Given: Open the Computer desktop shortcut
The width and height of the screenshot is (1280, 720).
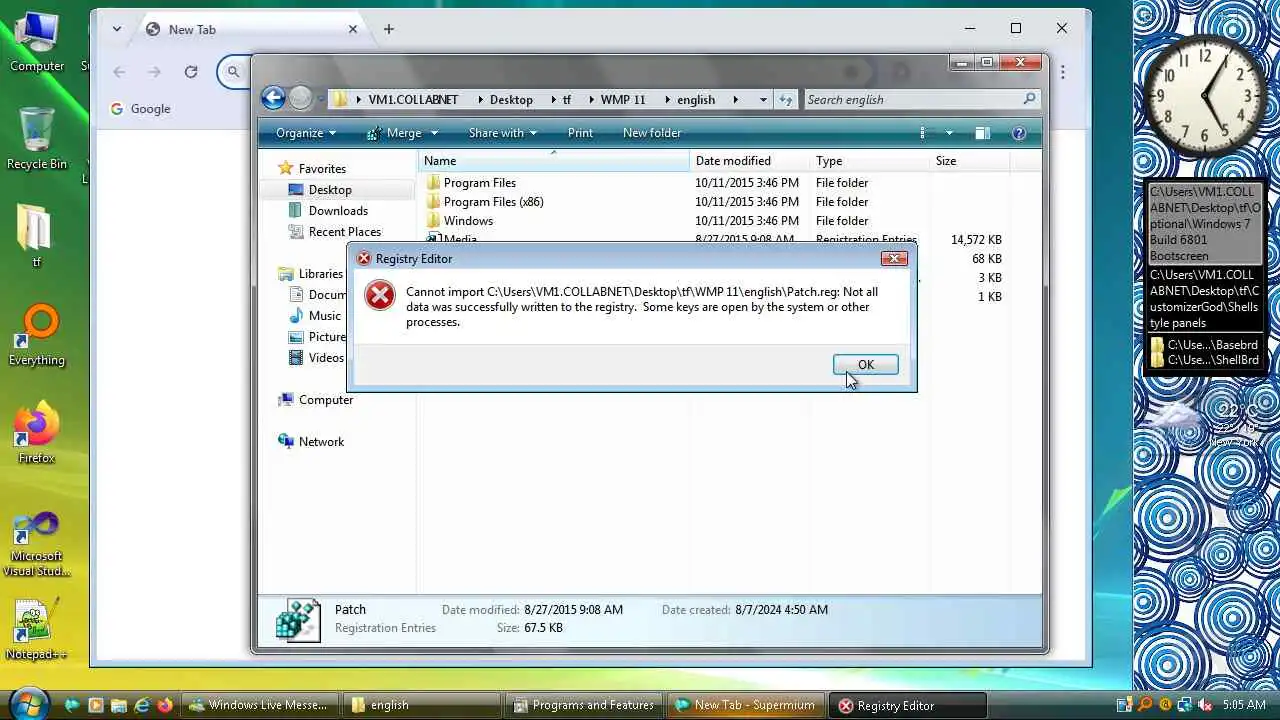Looking at the screenshot, I should click(37, 42).
